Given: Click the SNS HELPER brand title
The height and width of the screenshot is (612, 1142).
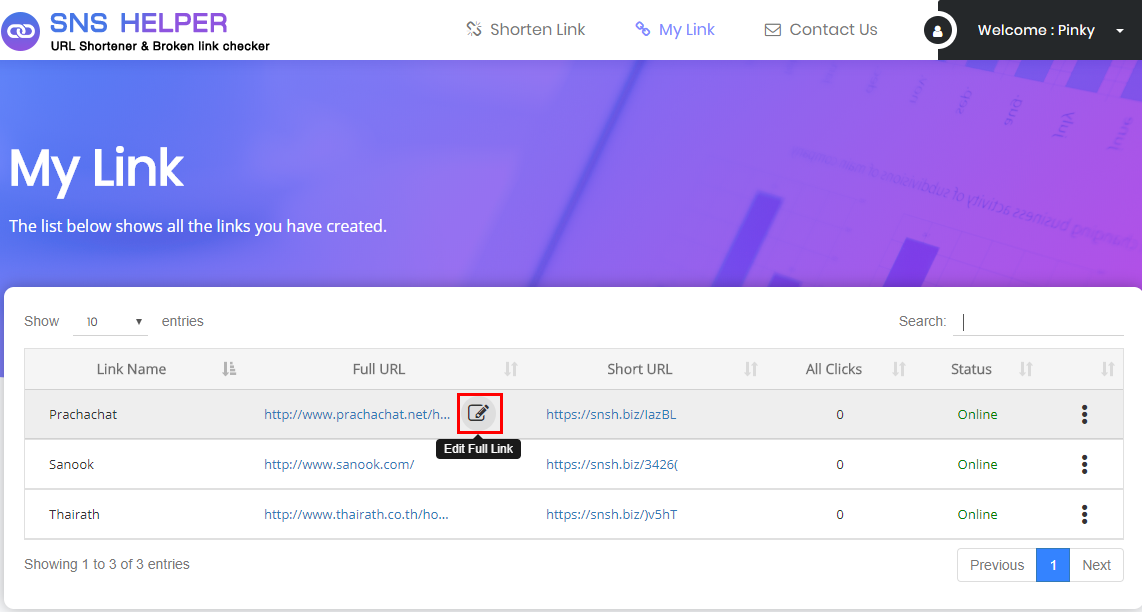Looking at the screenshot, I should [x=138, y=23].
